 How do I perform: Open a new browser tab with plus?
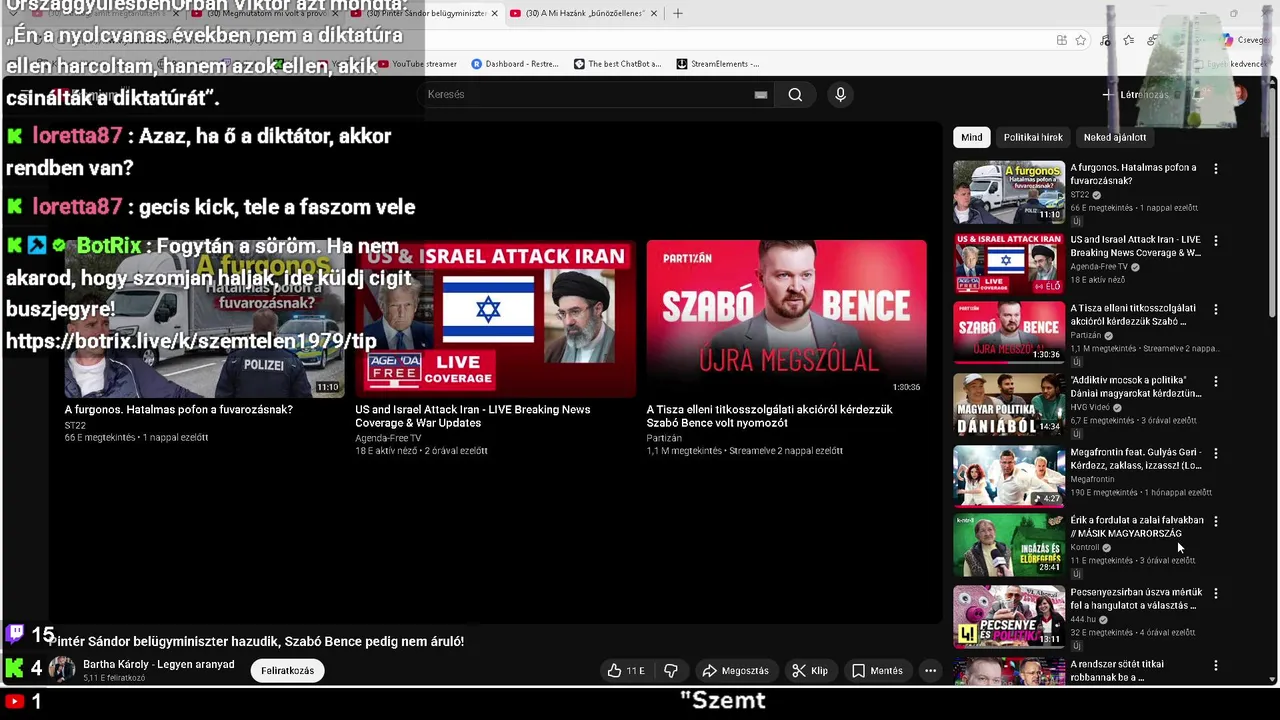677,14
